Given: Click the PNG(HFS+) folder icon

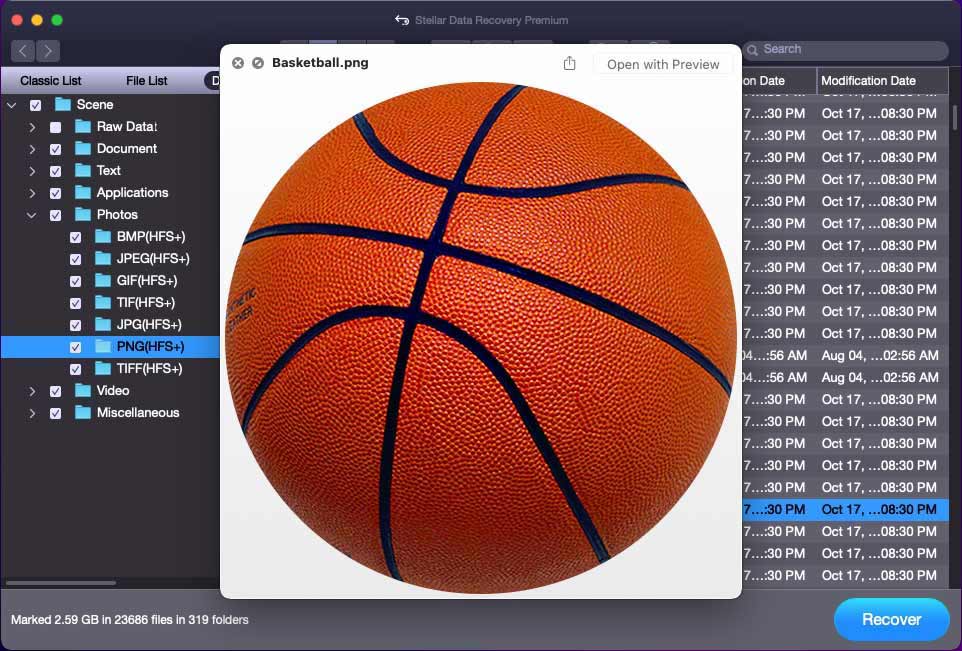Looking at the screenshot, I should pyautogui.click(x=103, y=347).
